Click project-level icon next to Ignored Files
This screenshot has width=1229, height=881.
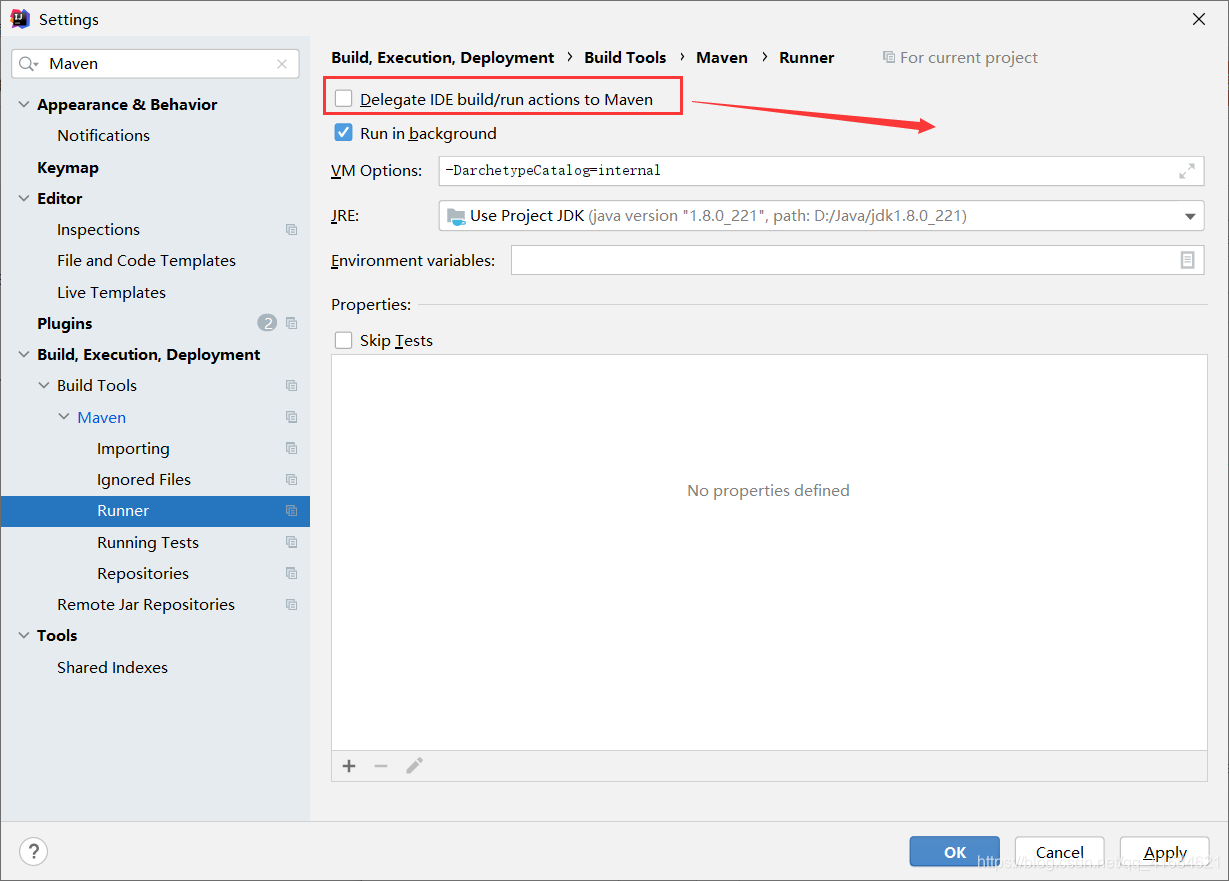pyautogui.click(x=291, y=479)
